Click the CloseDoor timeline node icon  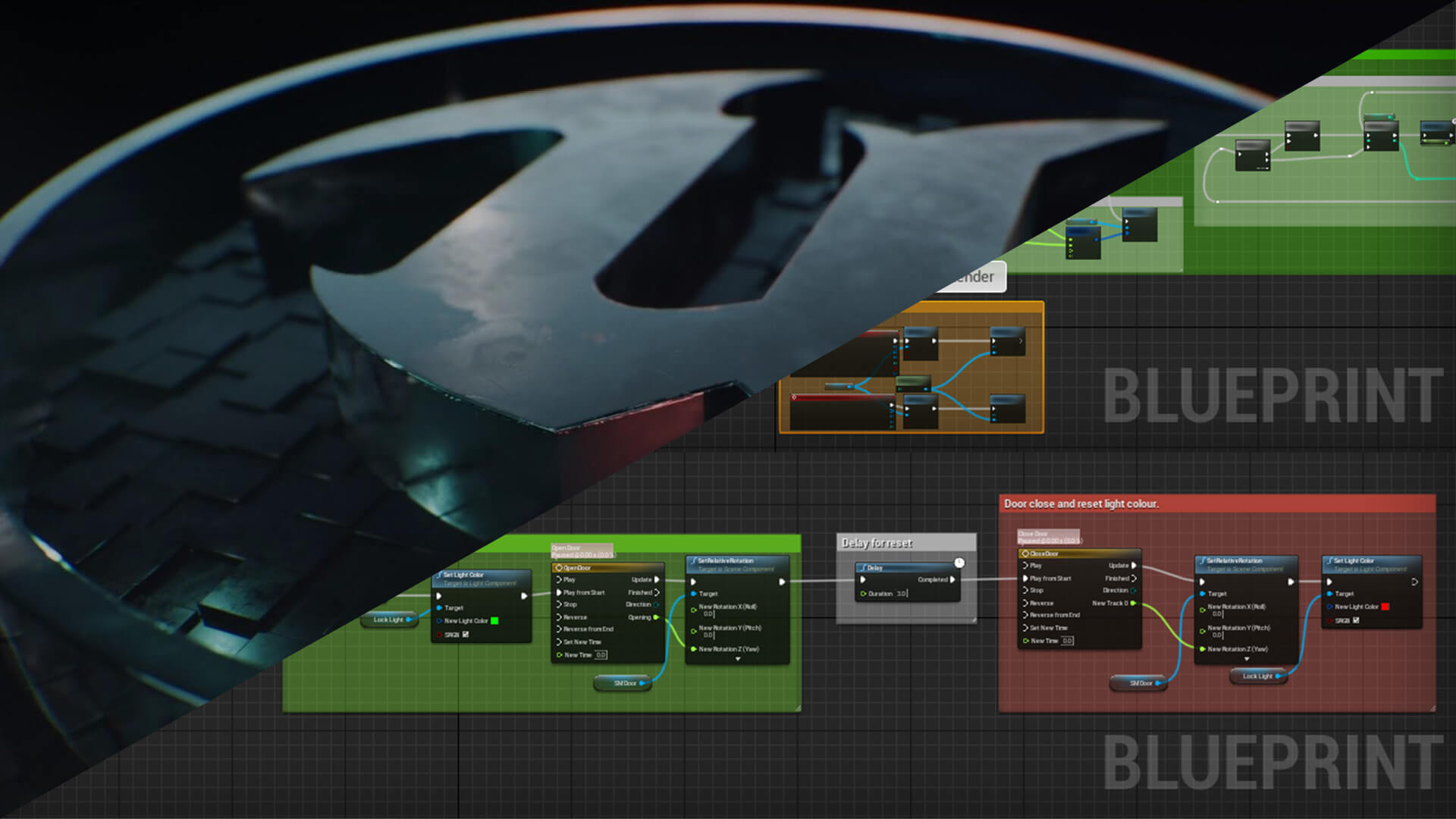click(1025, 554)
